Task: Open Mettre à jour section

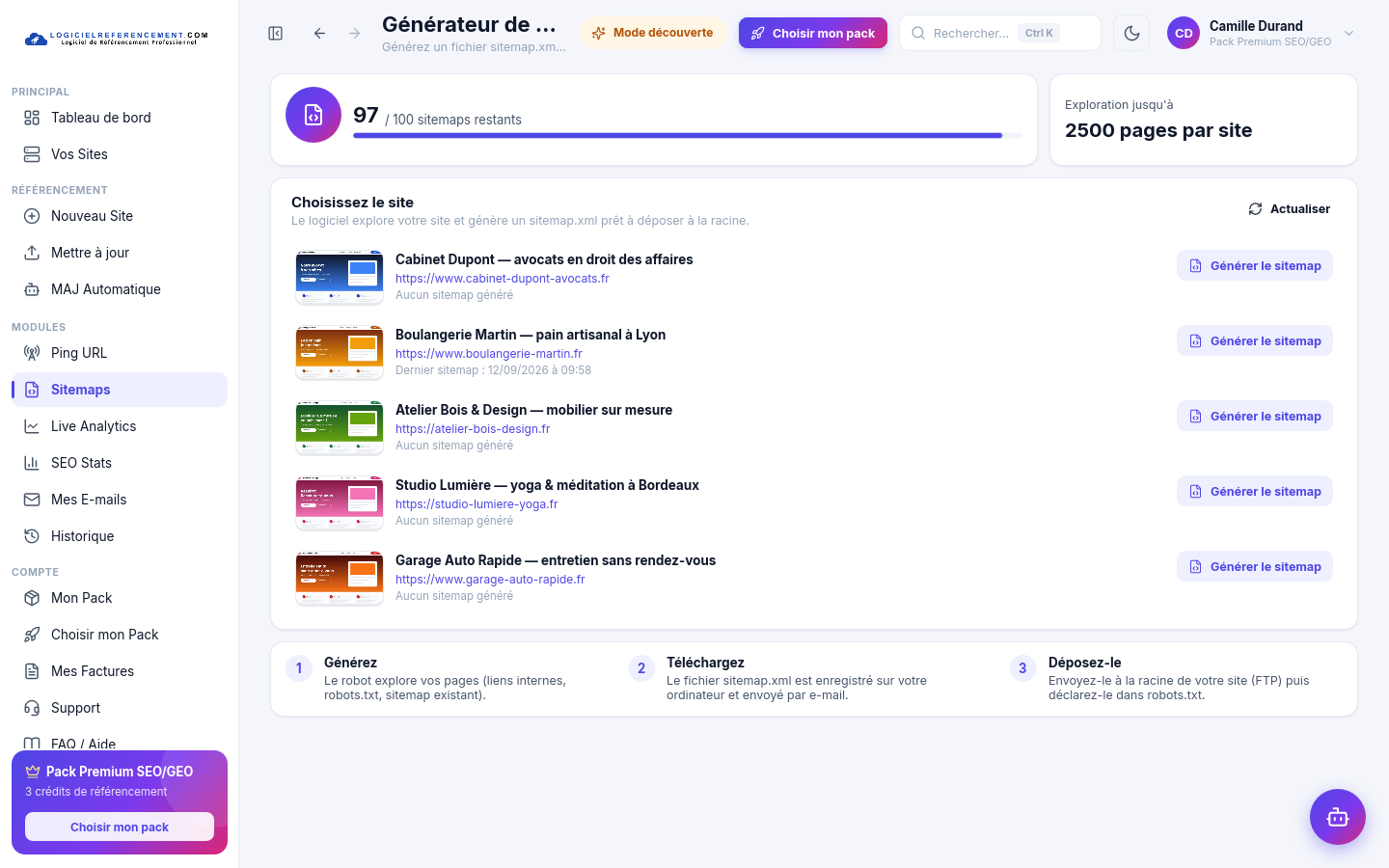Action: pos(120,253)
